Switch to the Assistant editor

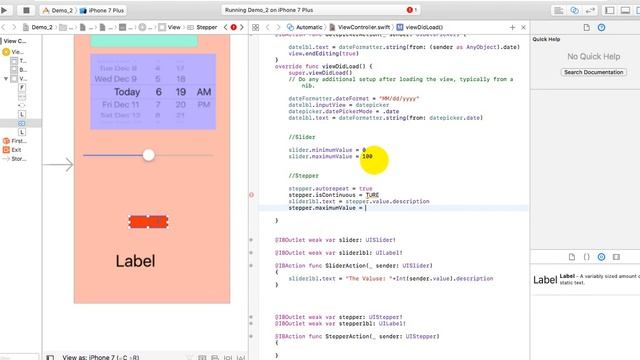coord(574,11)
